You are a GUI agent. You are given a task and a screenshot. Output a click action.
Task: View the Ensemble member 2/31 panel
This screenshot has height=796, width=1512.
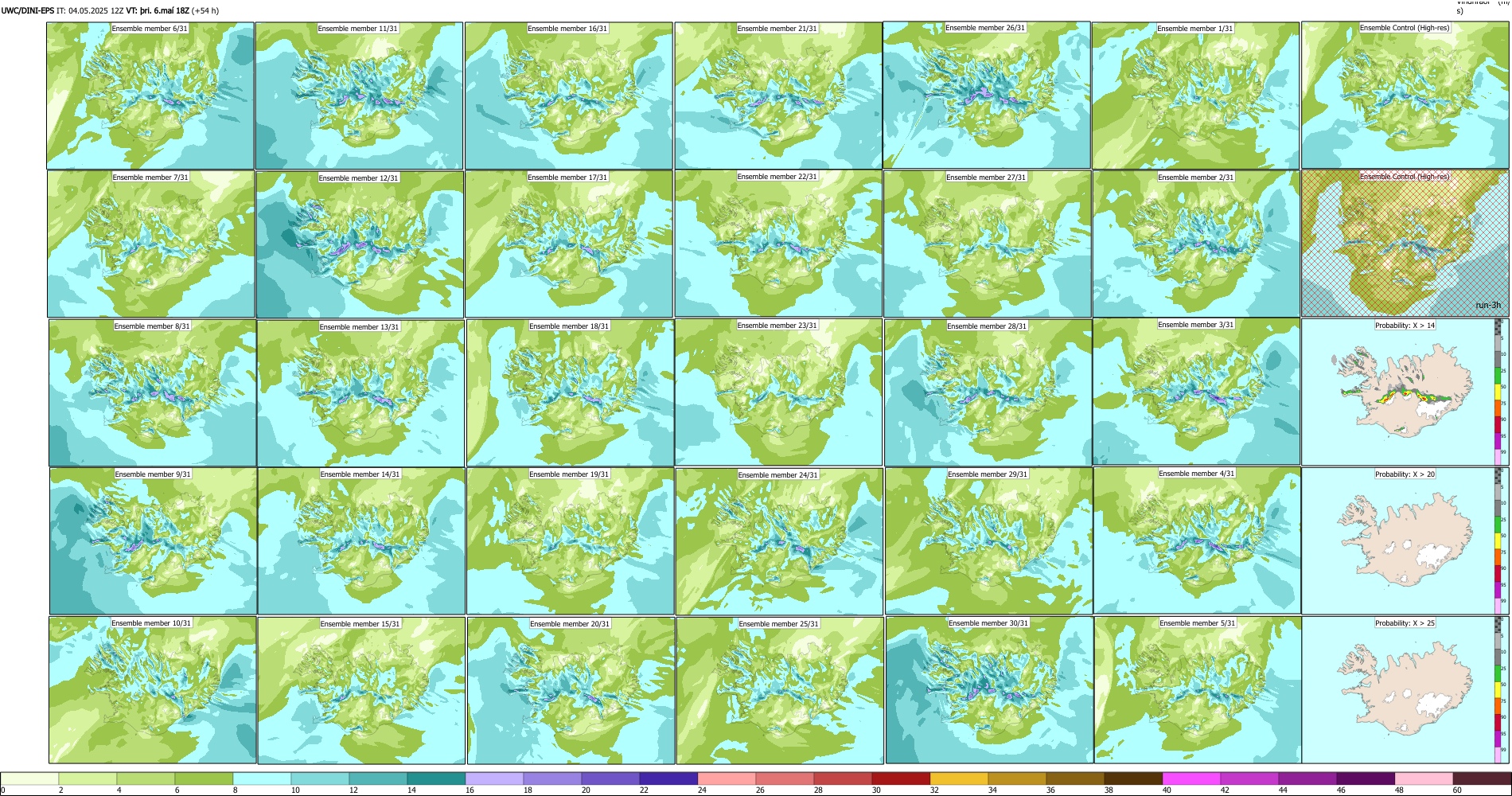(1196, 244)
